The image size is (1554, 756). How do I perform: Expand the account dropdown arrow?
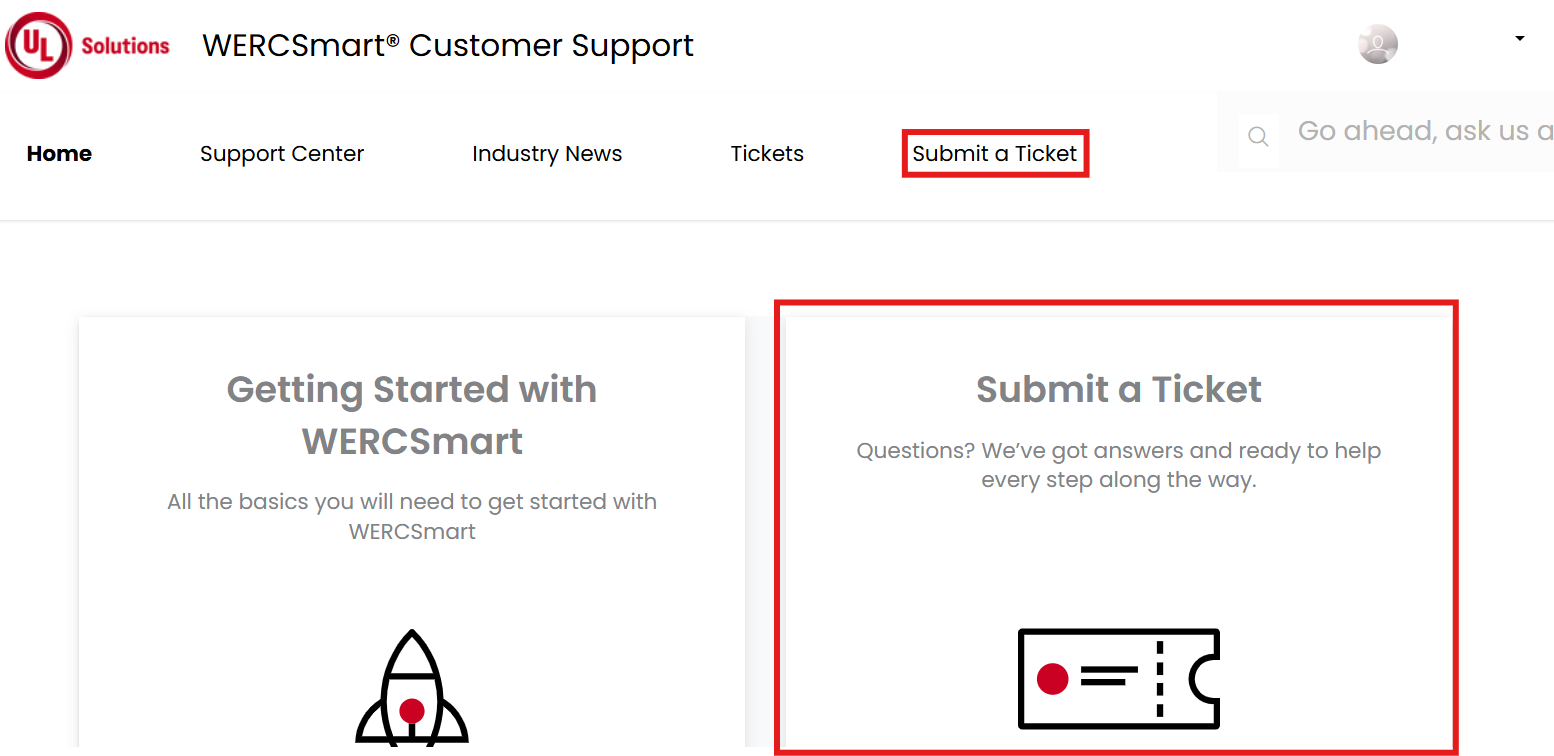tap(1519, 39)
